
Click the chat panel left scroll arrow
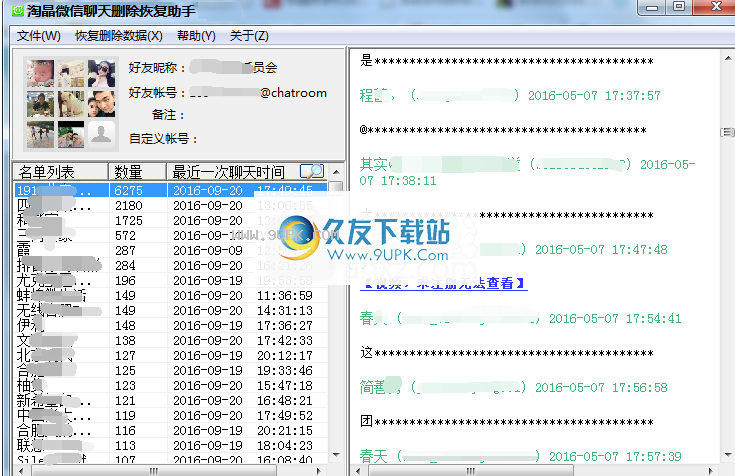coord(358,471)
